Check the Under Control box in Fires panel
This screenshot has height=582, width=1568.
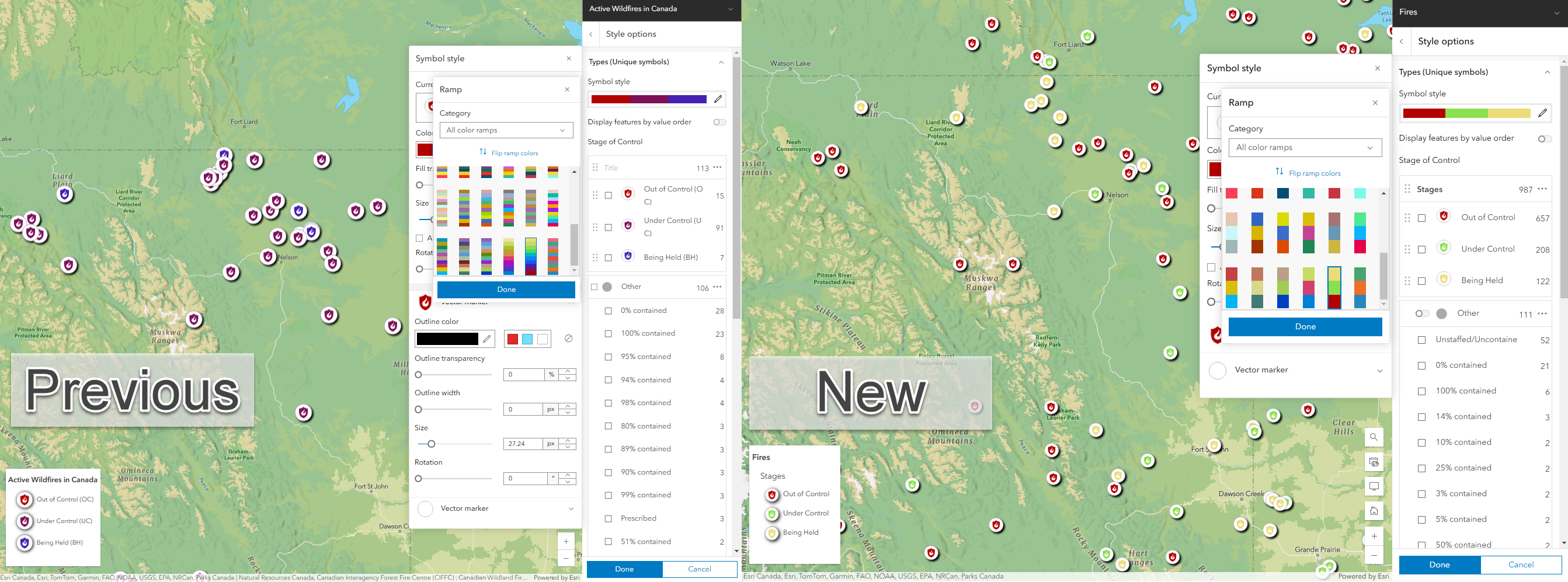click(1421, 250)
